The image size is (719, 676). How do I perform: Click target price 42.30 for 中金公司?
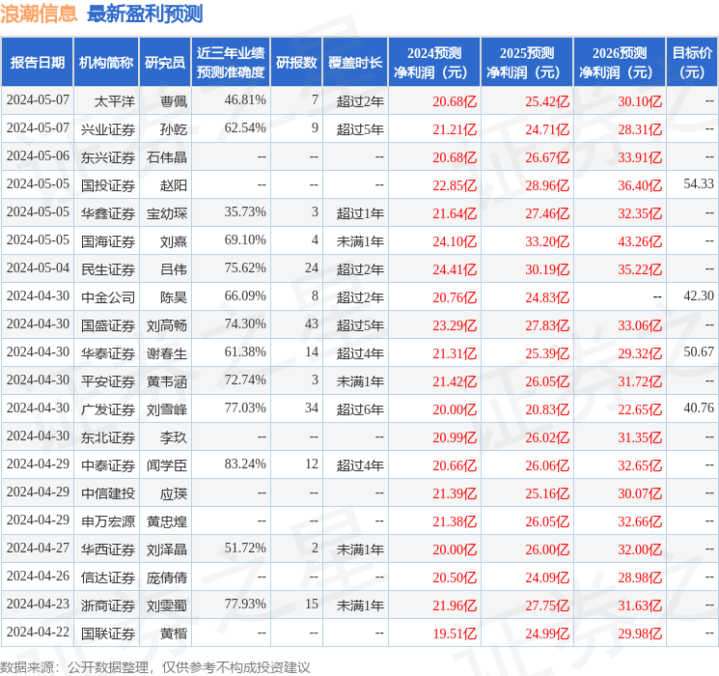(x=698, y=296)
